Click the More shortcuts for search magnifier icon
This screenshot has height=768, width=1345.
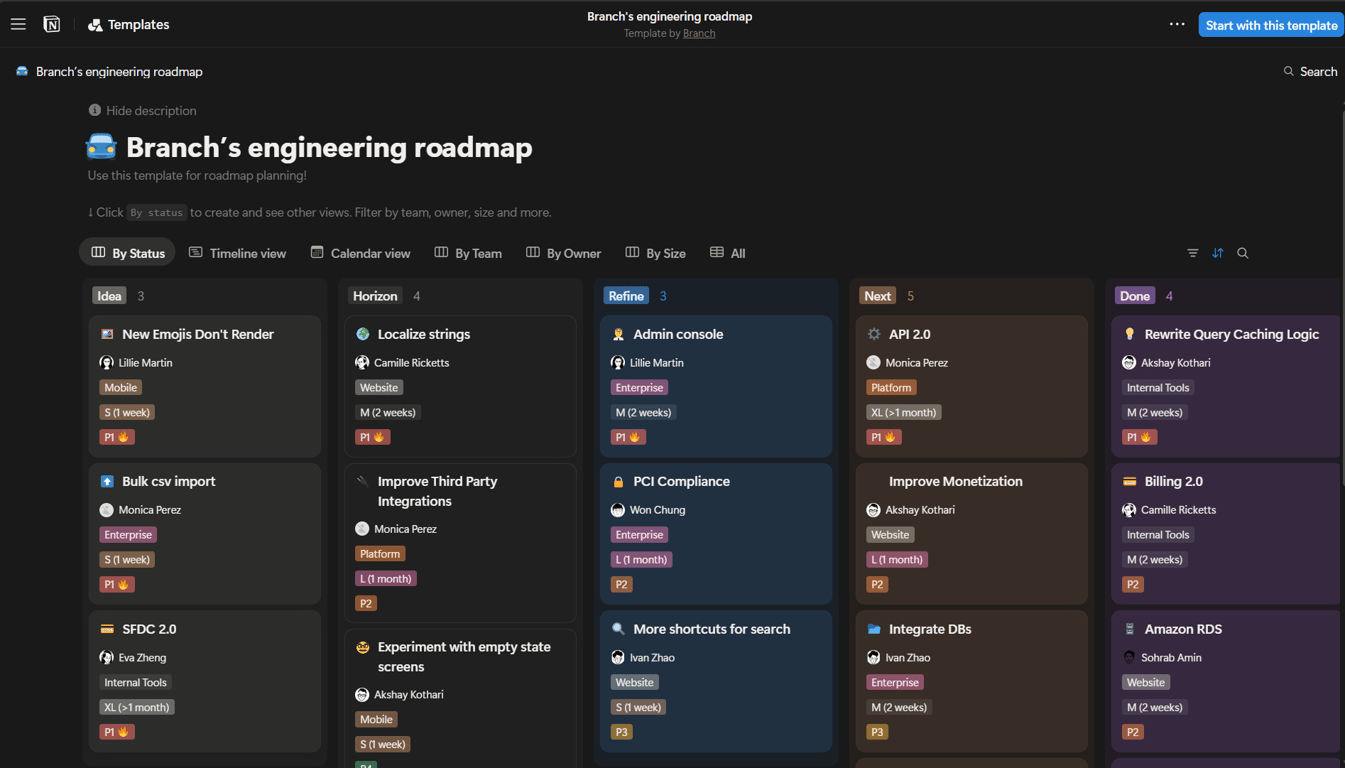click(618, 629)
